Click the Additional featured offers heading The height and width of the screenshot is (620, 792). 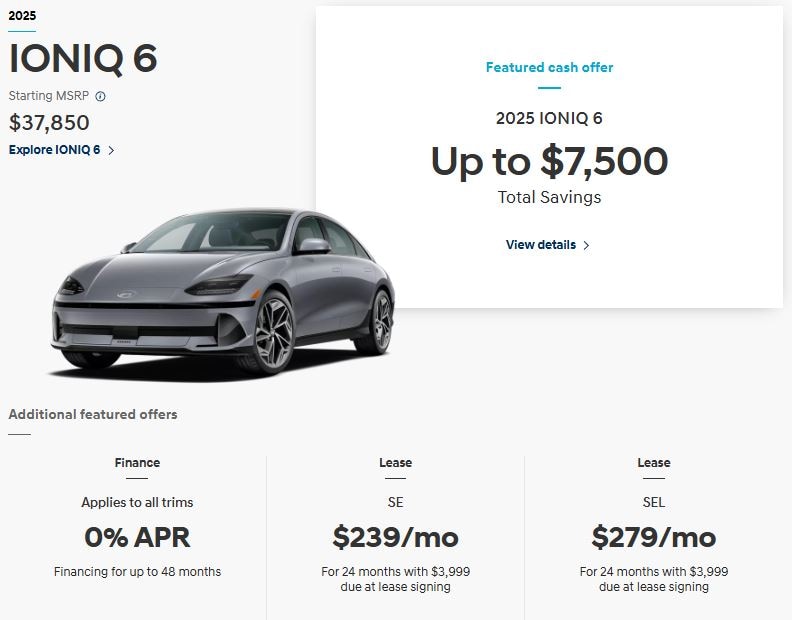[93, 414]
